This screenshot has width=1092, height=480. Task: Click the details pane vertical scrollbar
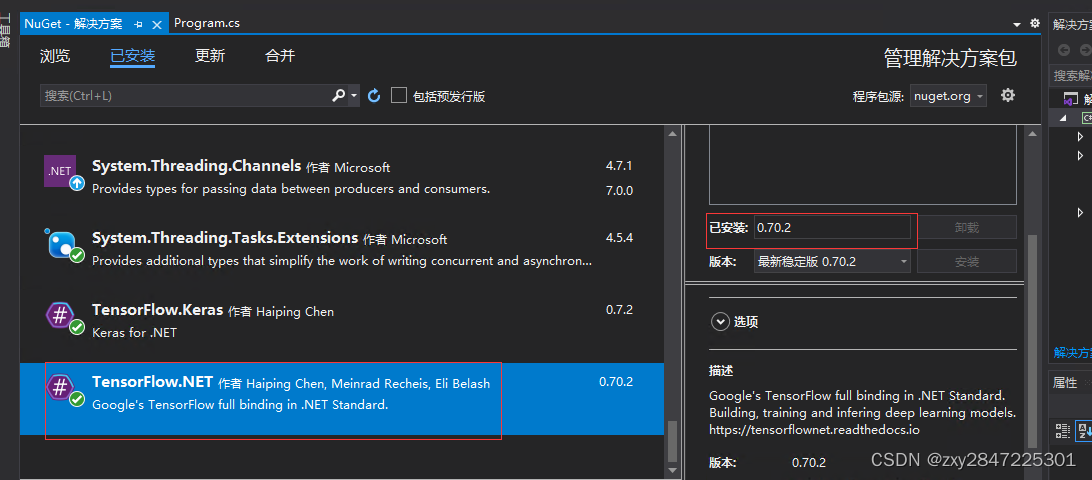click(x=1032, y=341)
